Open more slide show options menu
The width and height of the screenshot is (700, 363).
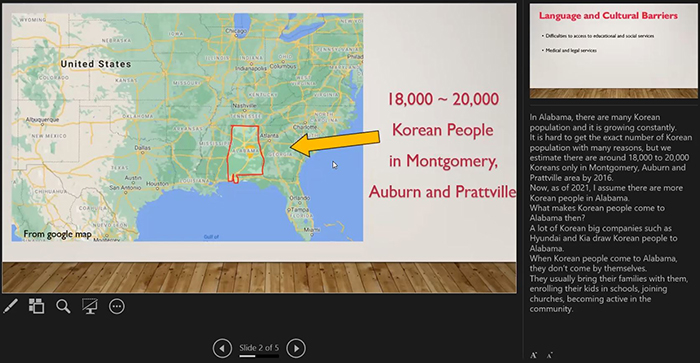point(117,306)
